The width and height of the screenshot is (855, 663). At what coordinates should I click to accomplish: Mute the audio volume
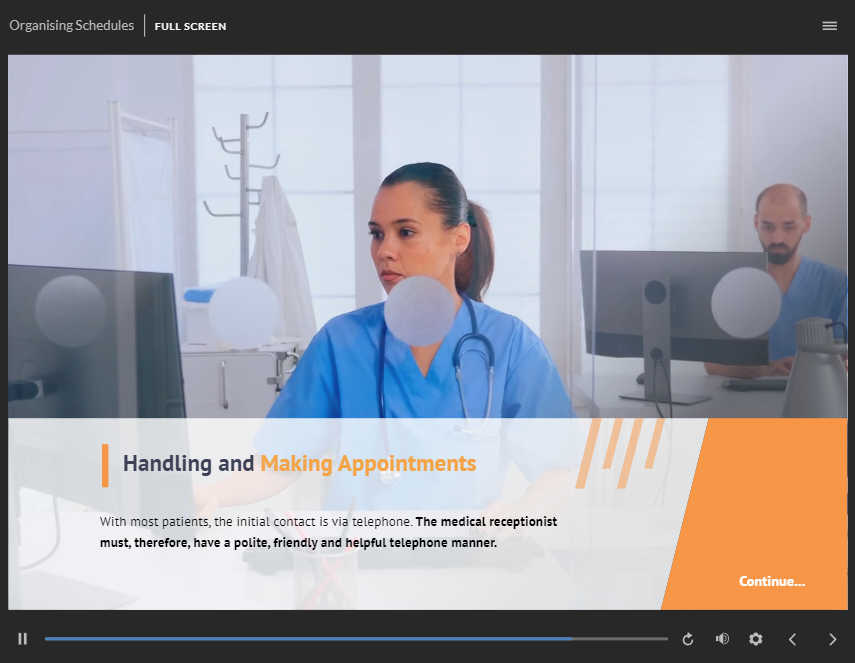point(722,638)
